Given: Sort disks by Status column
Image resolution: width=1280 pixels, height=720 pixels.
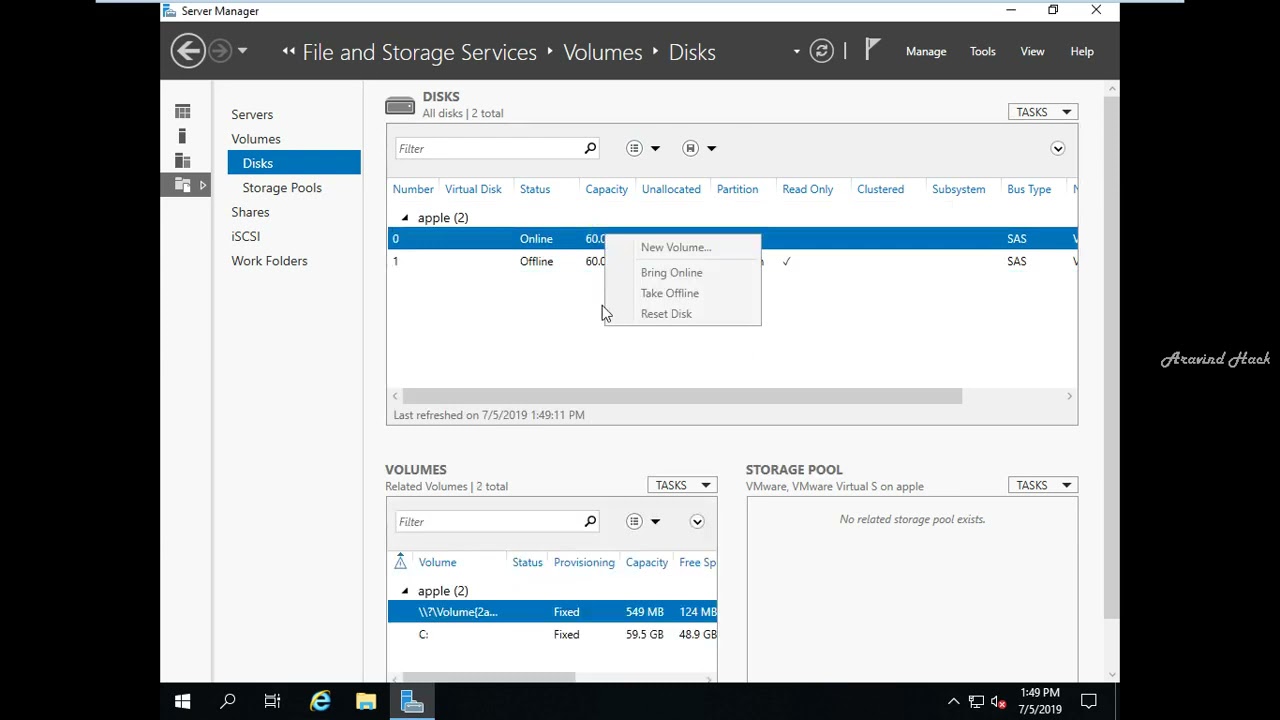Looking at the screenshot, I should 534,189.
